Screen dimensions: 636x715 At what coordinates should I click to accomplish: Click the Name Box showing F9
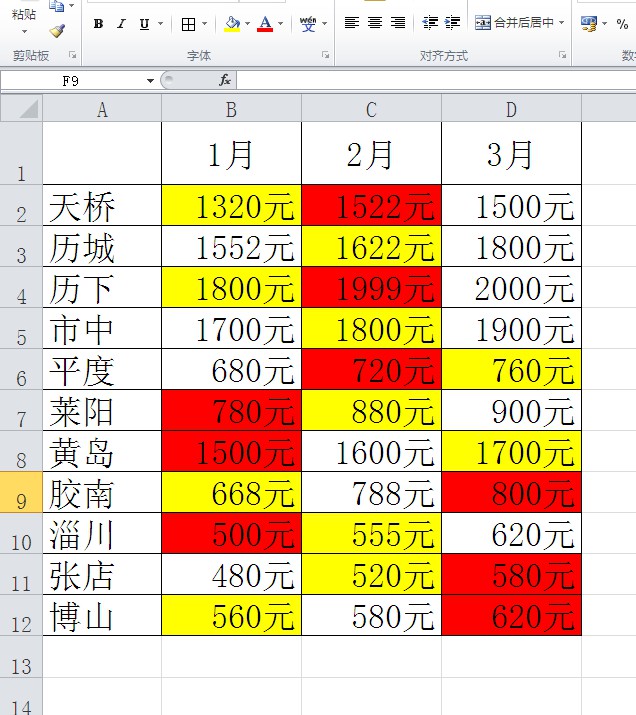71,81
